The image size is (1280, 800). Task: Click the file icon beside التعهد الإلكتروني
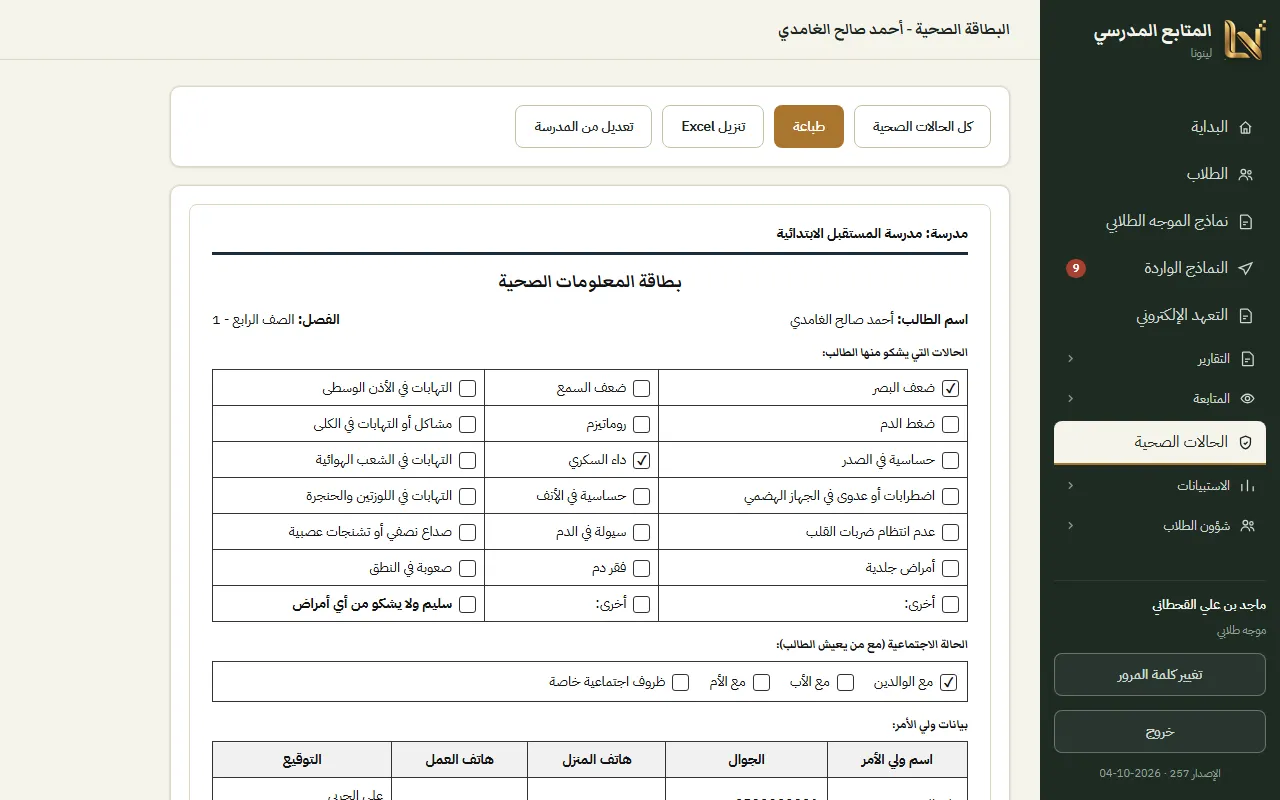point(1245,316)
